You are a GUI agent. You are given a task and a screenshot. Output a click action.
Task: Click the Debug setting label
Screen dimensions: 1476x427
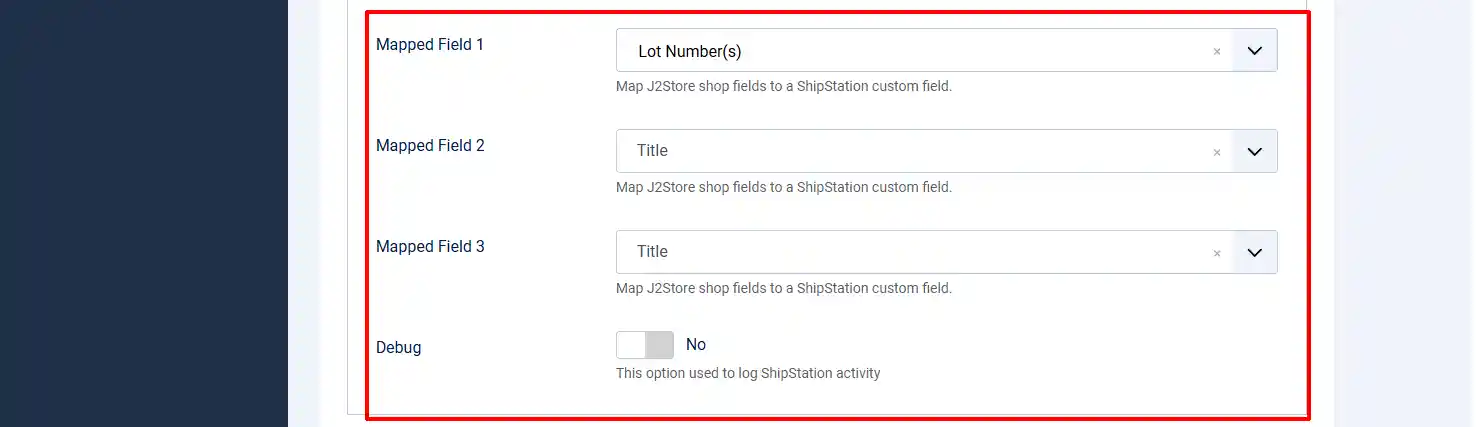(x=398, y=348)
